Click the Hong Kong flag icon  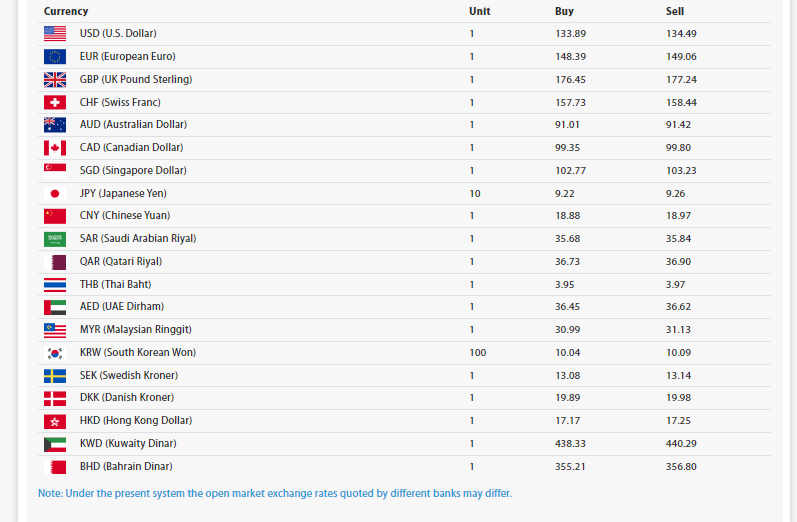click(x=55, y=420)
